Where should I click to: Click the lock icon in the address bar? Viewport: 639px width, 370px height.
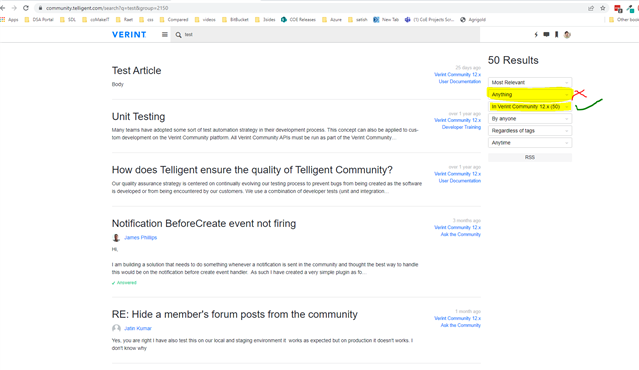(40, 8)
